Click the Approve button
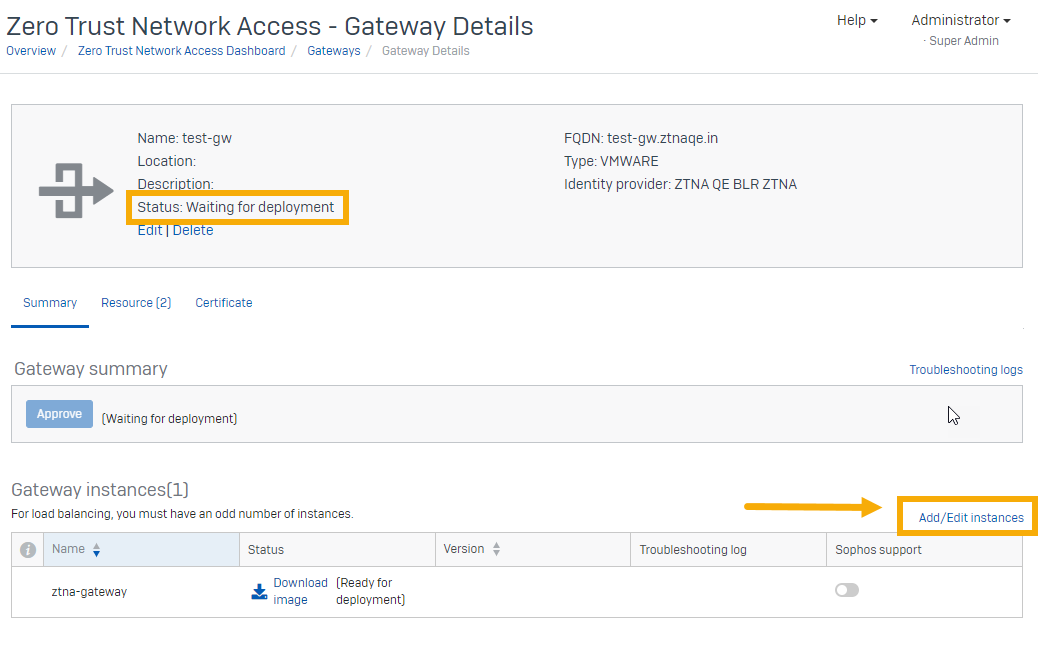This screenshot has width=1054, height=653. 59,414
